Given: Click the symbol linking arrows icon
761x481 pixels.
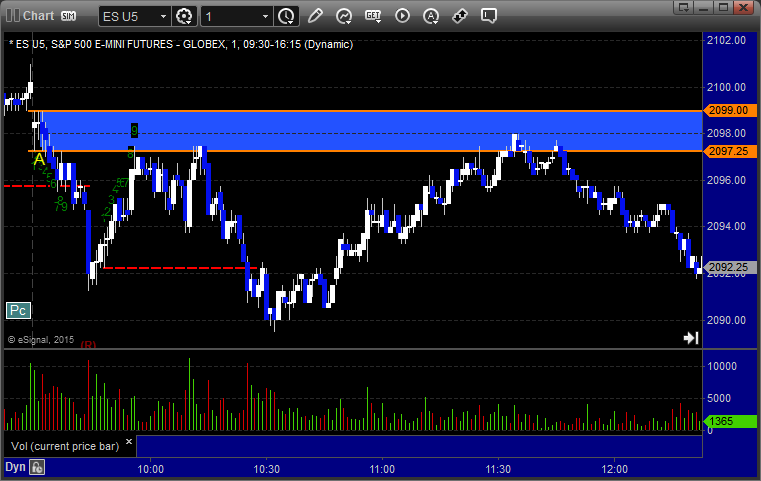Looking at the screenshot, I should 460,16.
